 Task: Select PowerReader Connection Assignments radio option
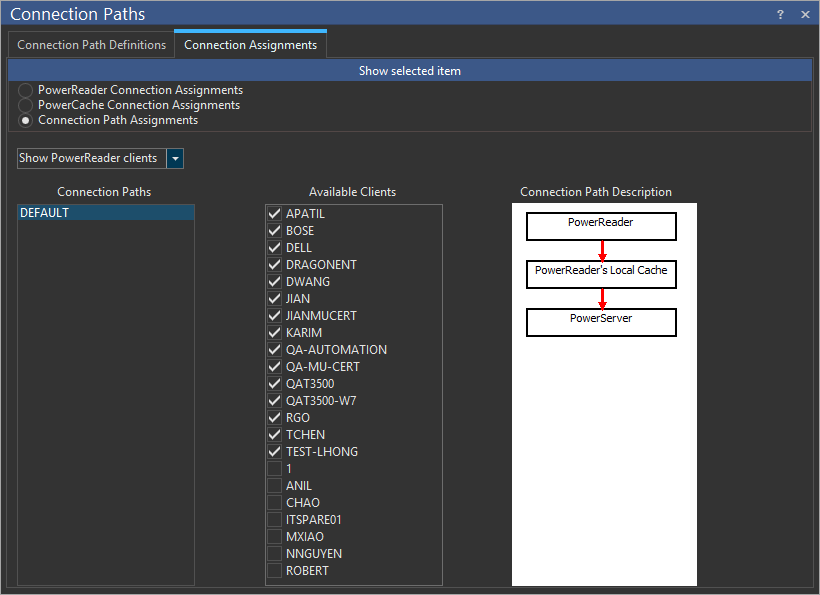[26, 91]
